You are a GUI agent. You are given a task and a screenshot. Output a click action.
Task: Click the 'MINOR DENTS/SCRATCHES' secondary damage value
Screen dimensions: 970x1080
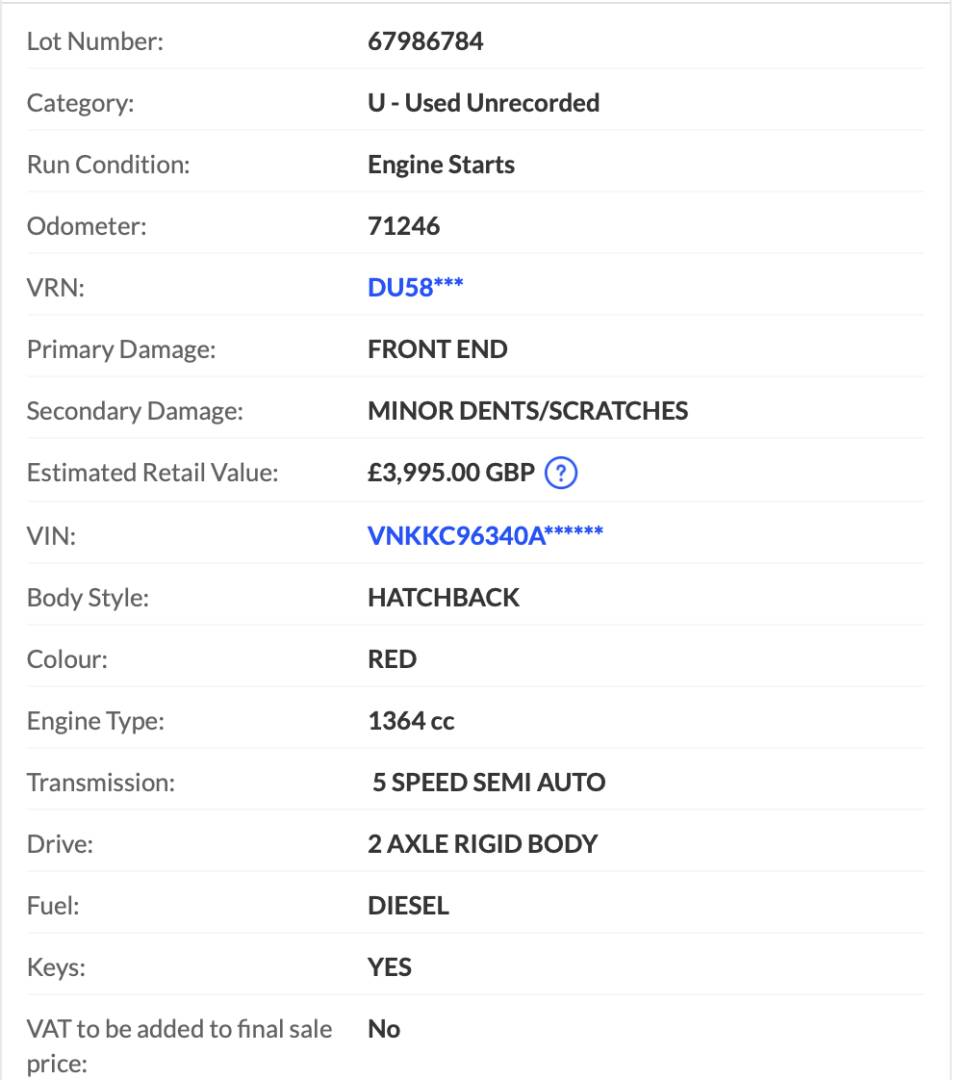[527, 411]
